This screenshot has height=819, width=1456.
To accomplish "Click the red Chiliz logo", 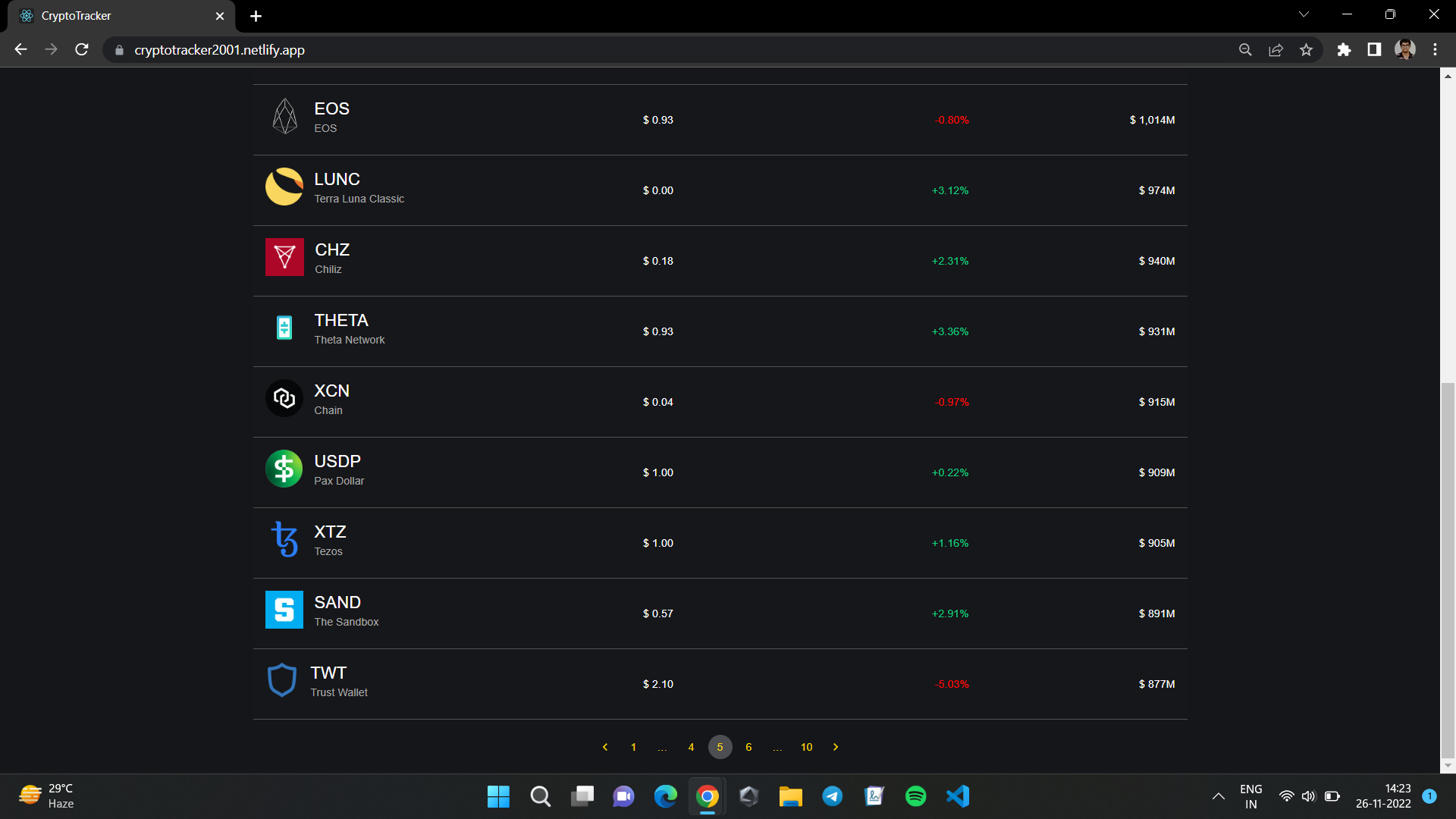I will tap(284, 257).
